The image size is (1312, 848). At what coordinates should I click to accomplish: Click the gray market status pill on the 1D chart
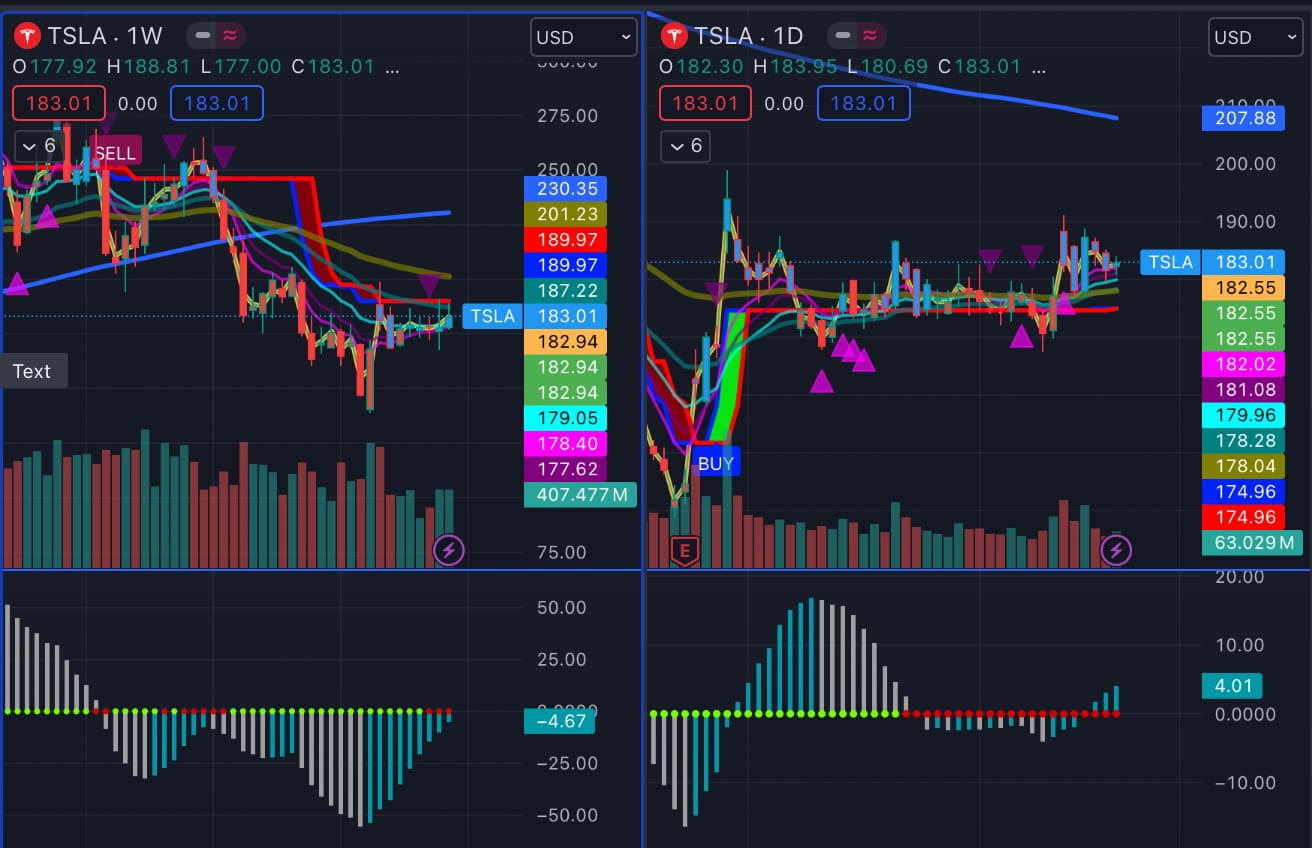click(x=842, y=36)
